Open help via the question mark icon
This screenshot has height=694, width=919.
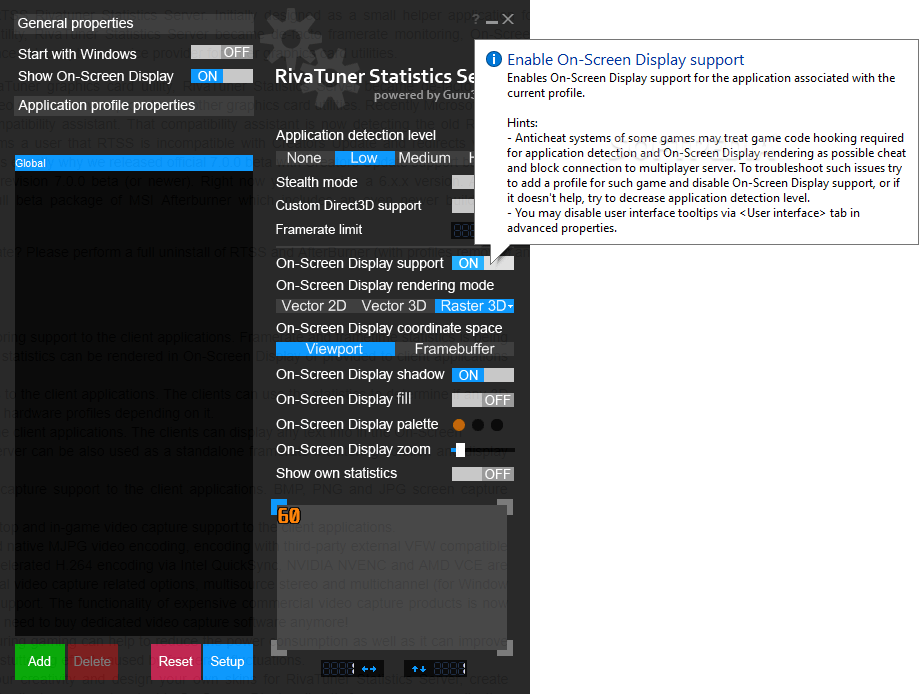pos(476,19)
